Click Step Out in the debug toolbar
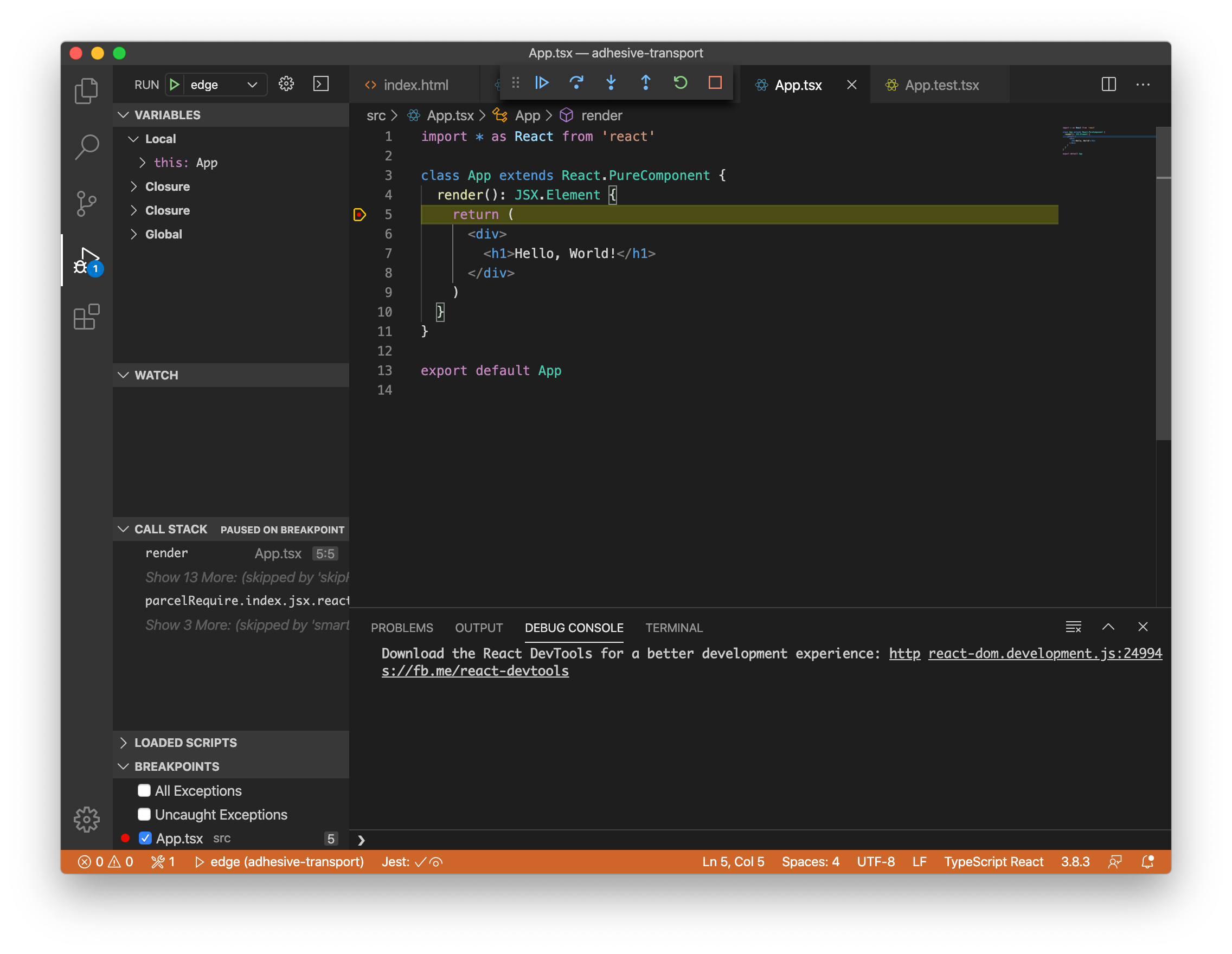Screen dimensions: 1232x954 click(645, 82)
